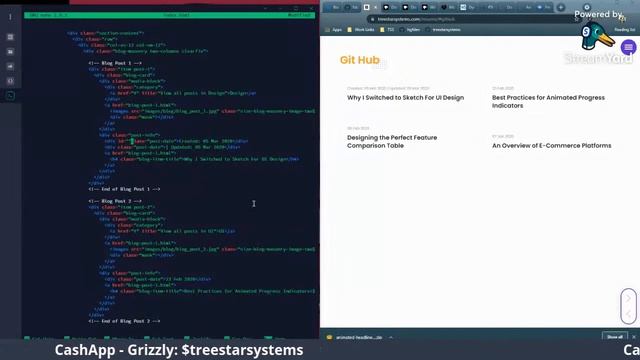Click the scroll up-down pill widget on page
Screen dimensions: 640x360
pos(629,307)
